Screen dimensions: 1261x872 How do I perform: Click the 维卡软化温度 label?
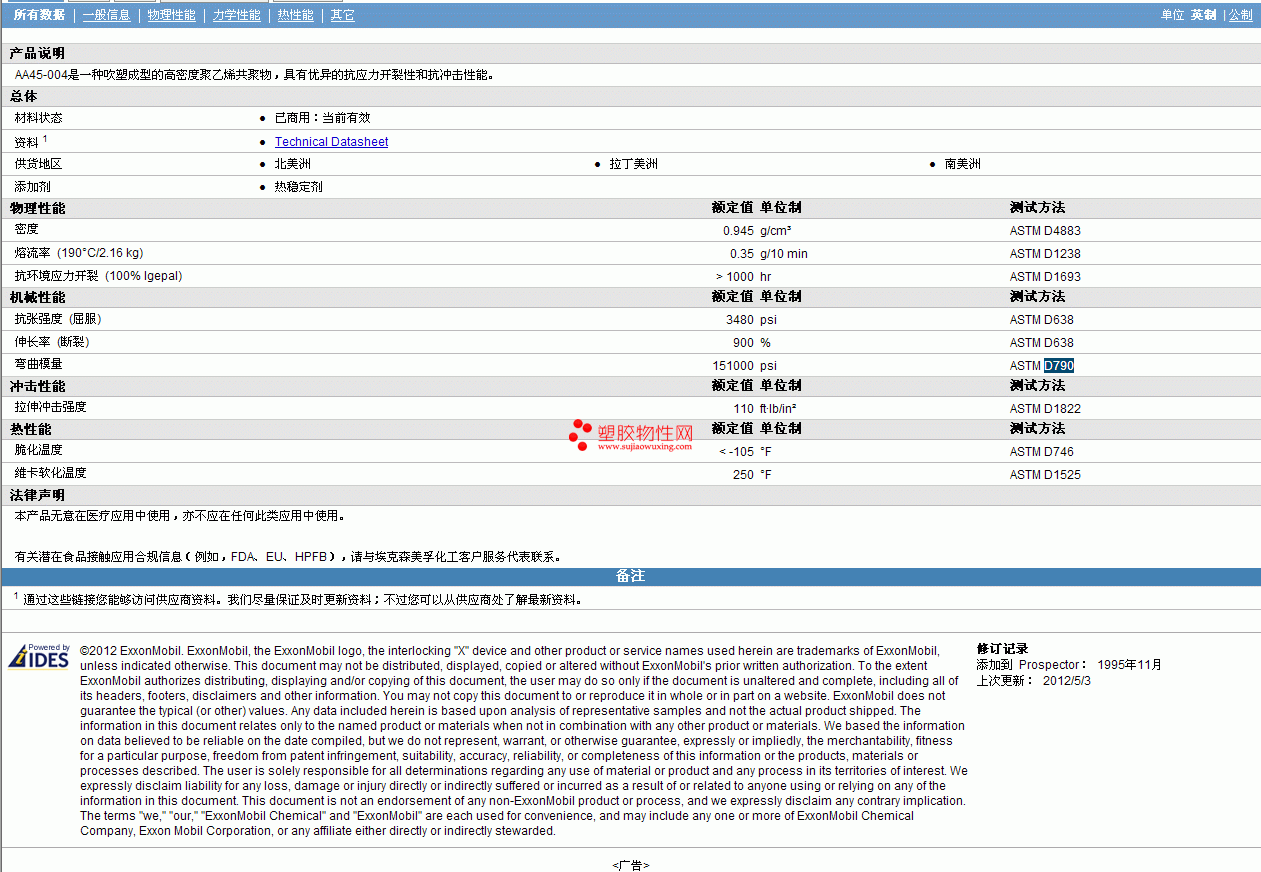point(50,473)
